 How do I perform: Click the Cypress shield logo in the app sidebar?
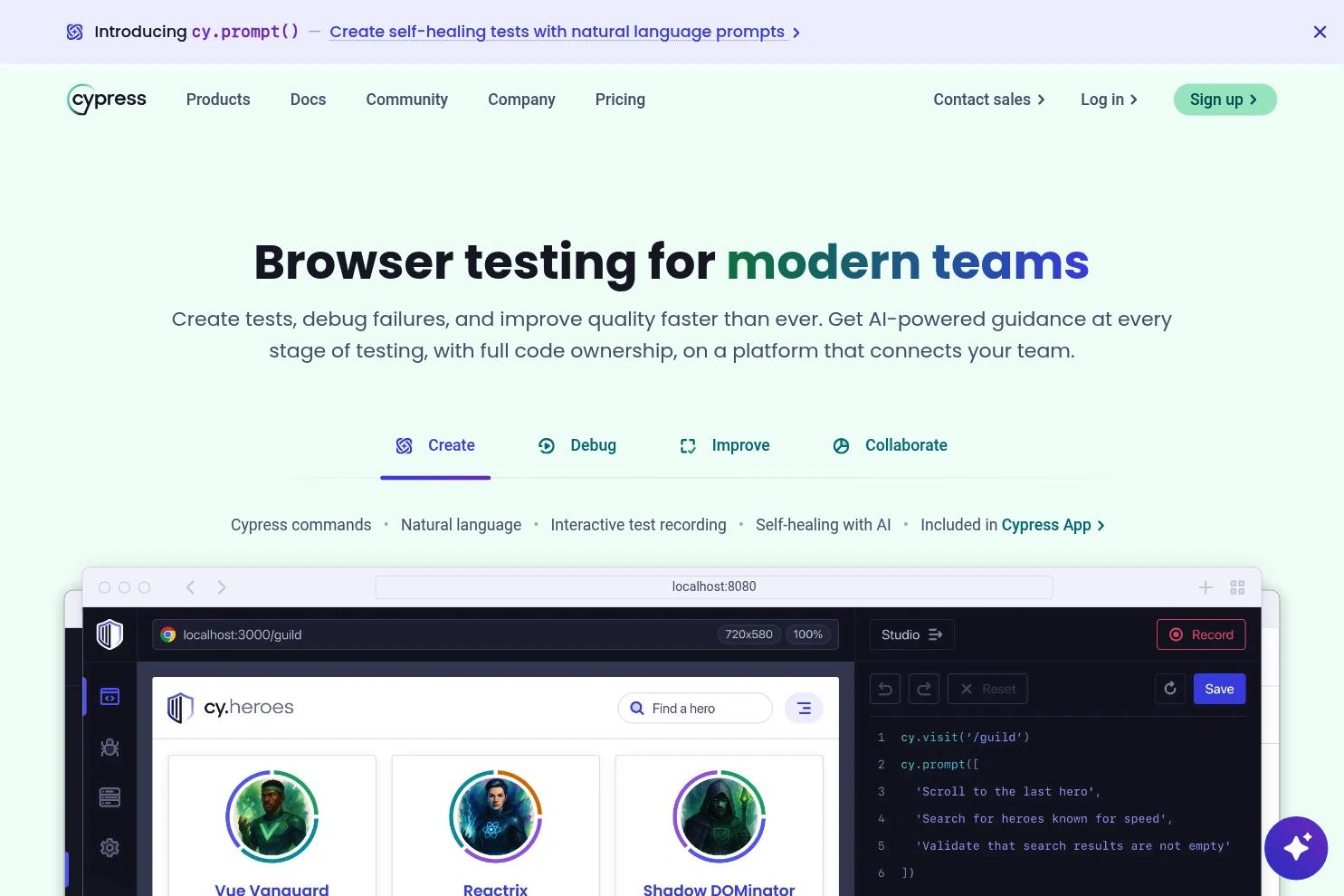[110, 634]
